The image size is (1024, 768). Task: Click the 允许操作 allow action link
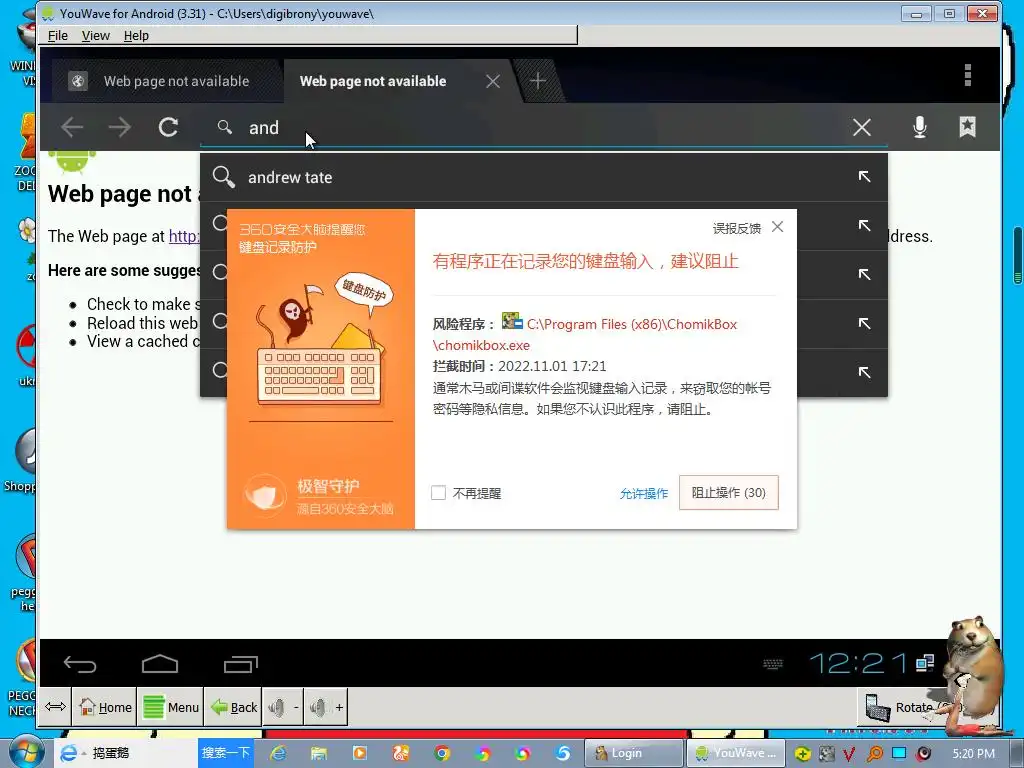(643, 493)
